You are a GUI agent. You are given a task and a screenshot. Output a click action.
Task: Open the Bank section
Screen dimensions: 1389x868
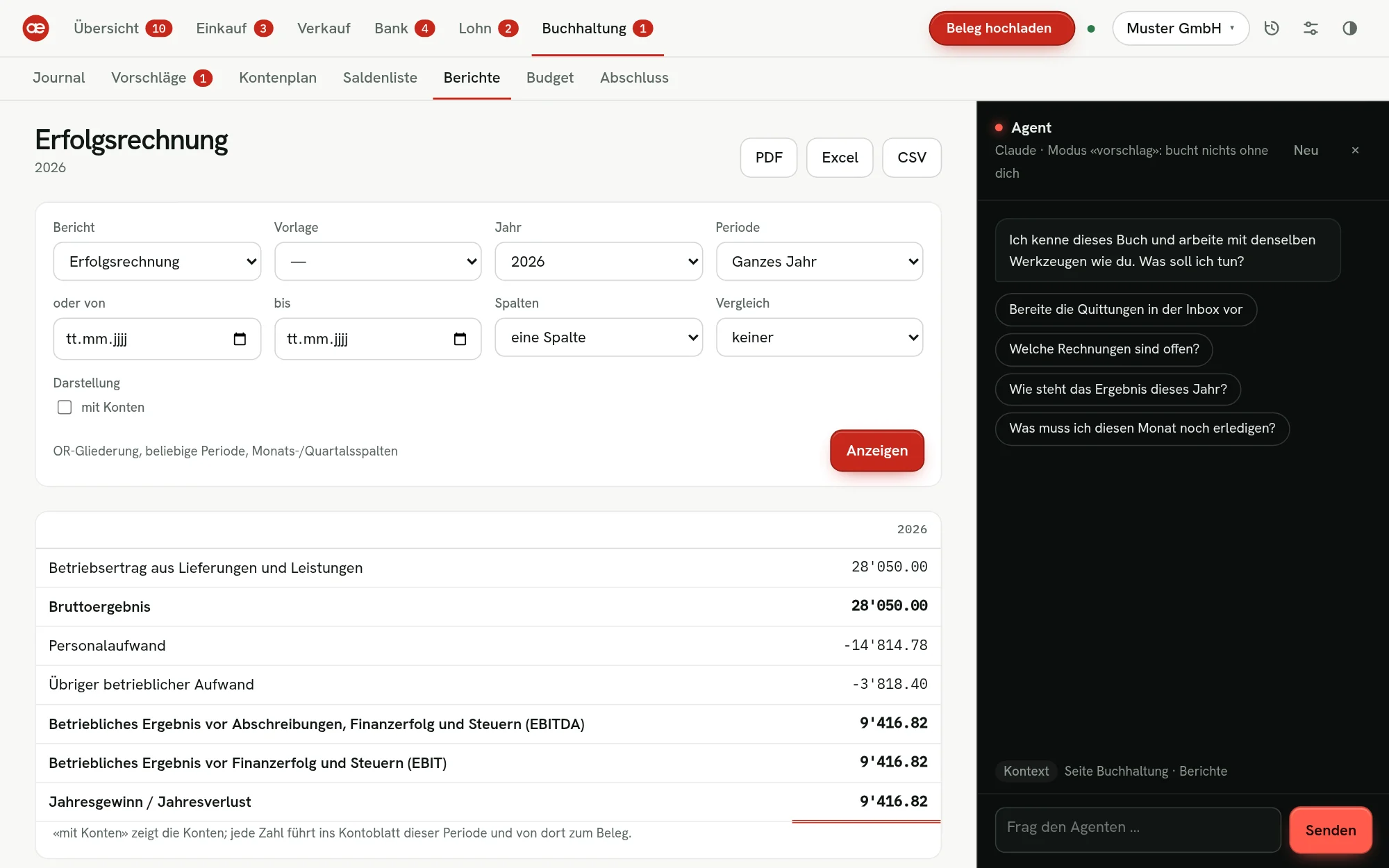pyautogui.click(x=404, y=28)
